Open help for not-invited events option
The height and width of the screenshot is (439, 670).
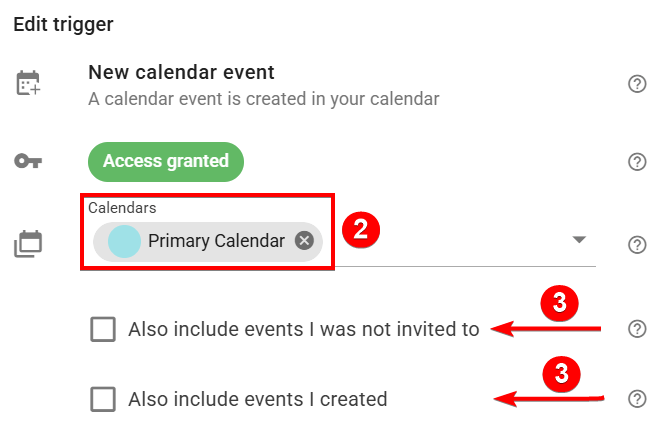click(637, 329)
